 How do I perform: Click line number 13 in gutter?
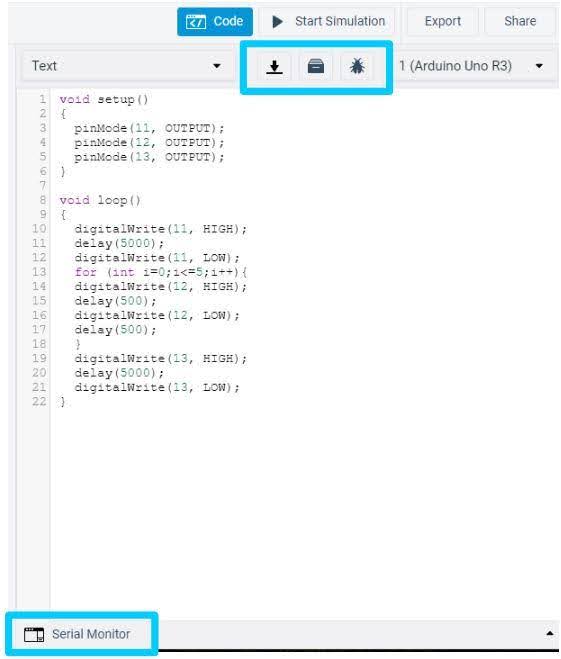(39, 272)
